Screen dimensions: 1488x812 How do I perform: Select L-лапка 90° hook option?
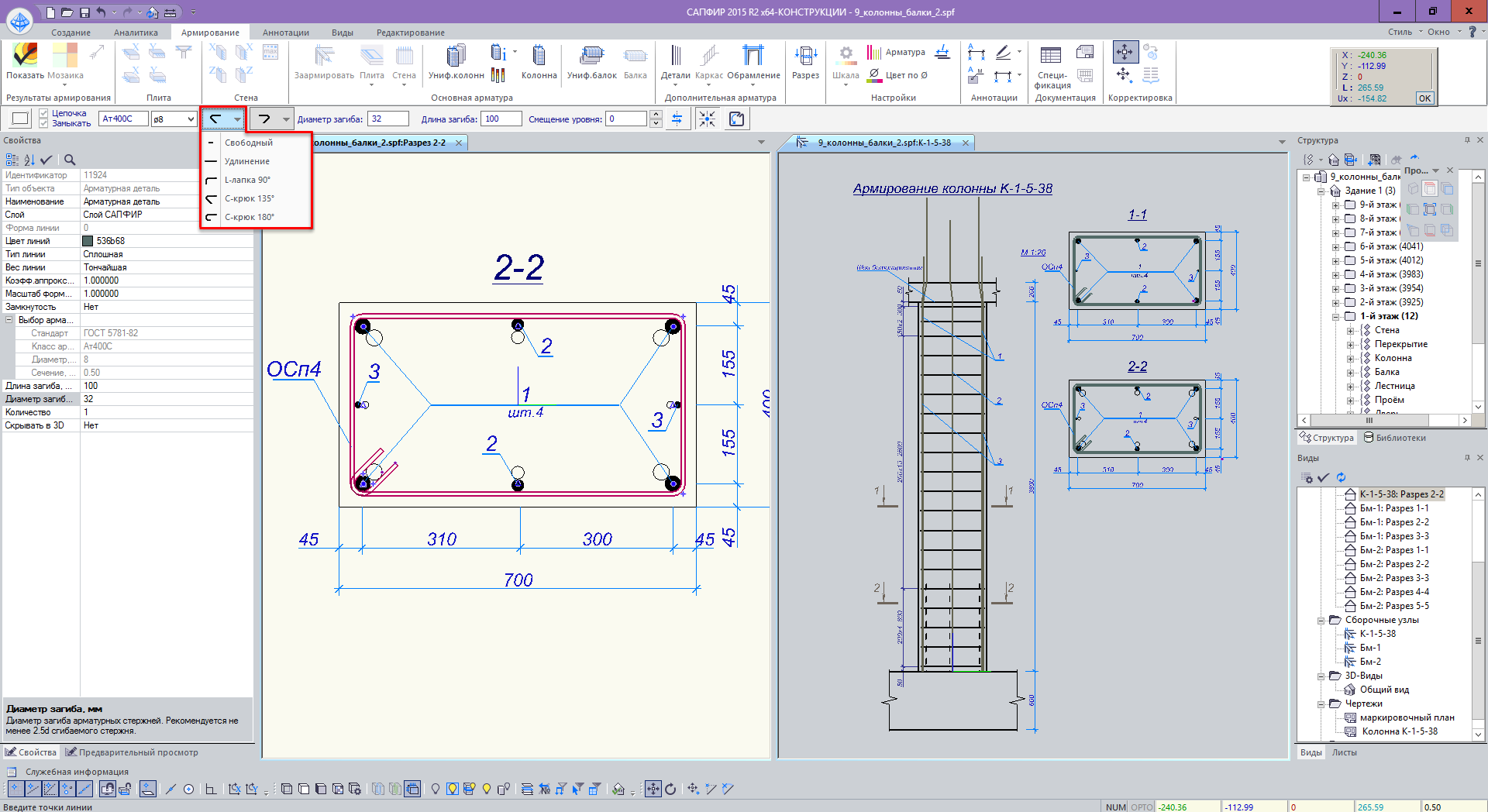tap(247, 180)
